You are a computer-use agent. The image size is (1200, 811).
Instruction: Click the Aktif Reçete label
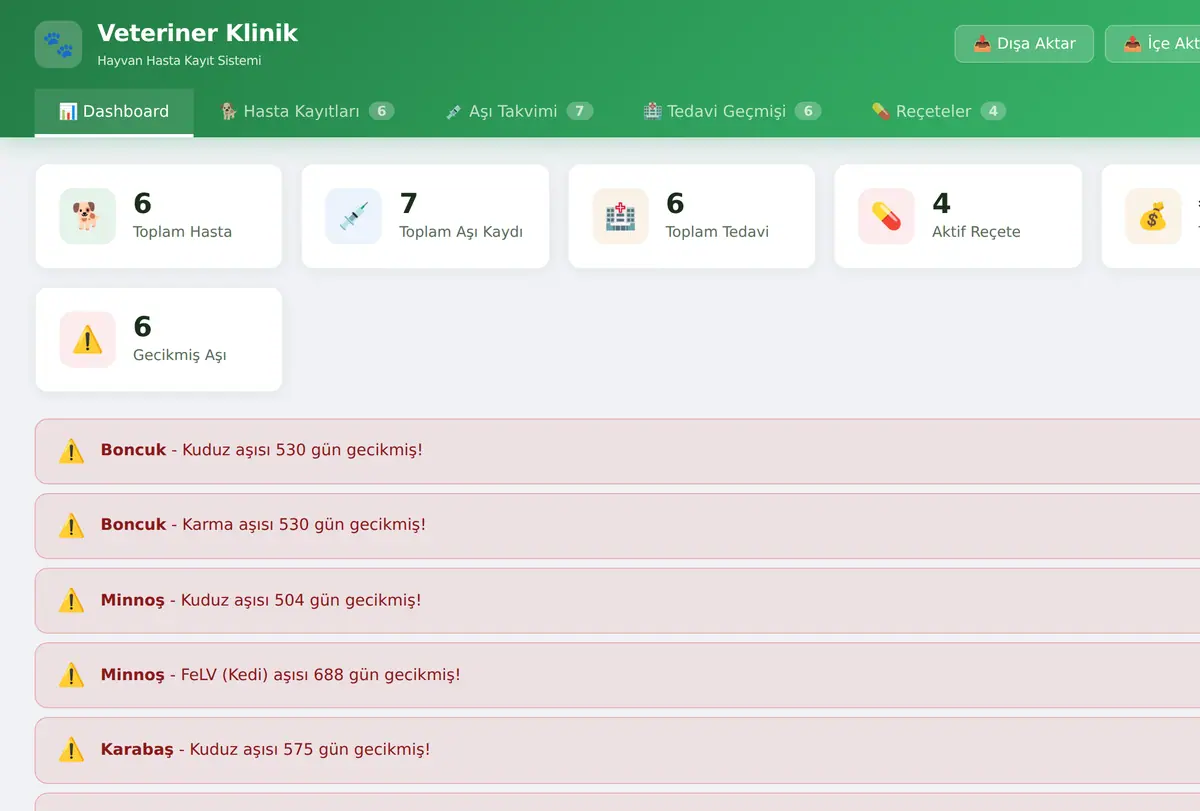(976, 232)
